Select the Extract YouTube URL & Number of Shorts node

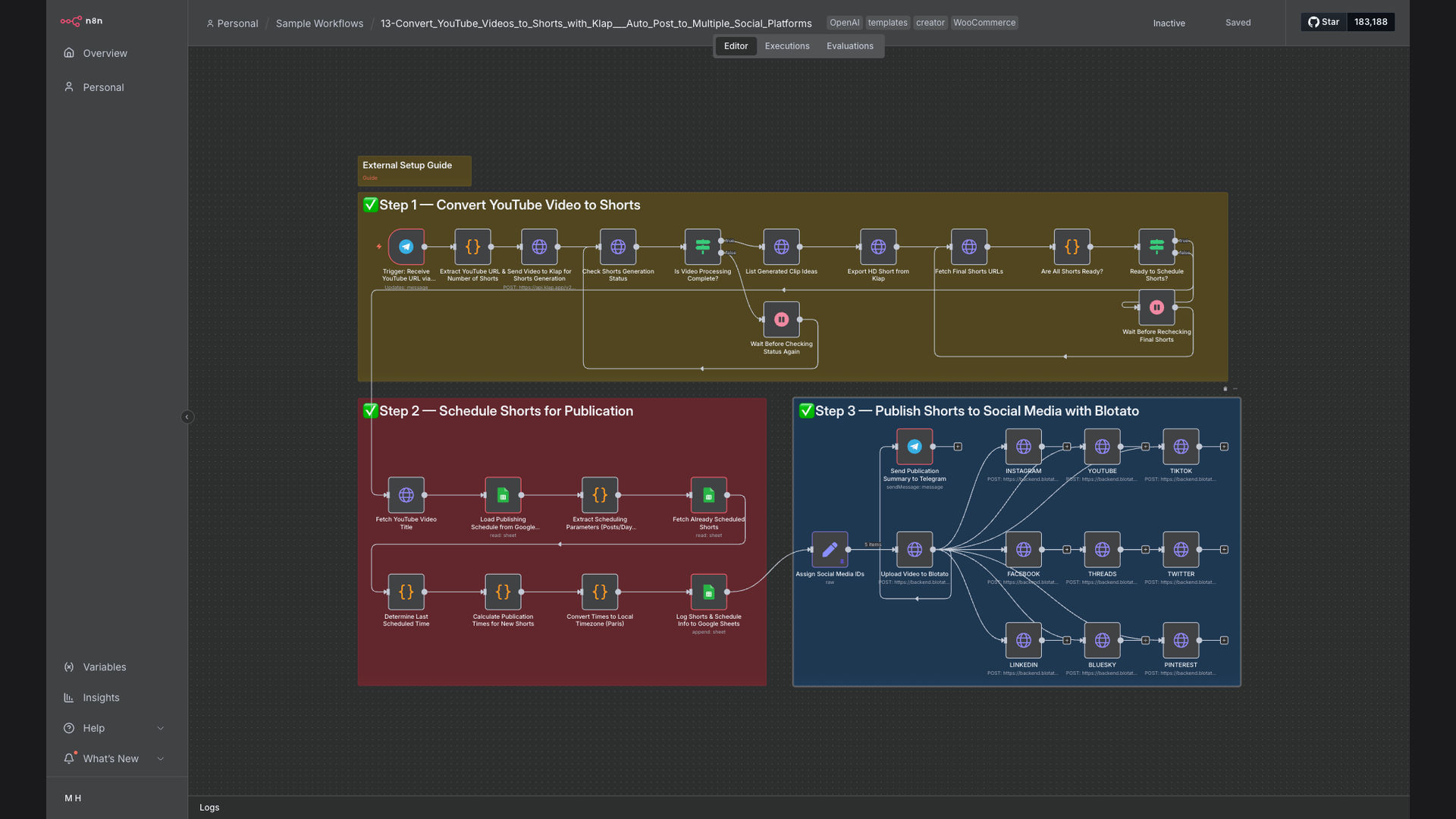(472, 246)
